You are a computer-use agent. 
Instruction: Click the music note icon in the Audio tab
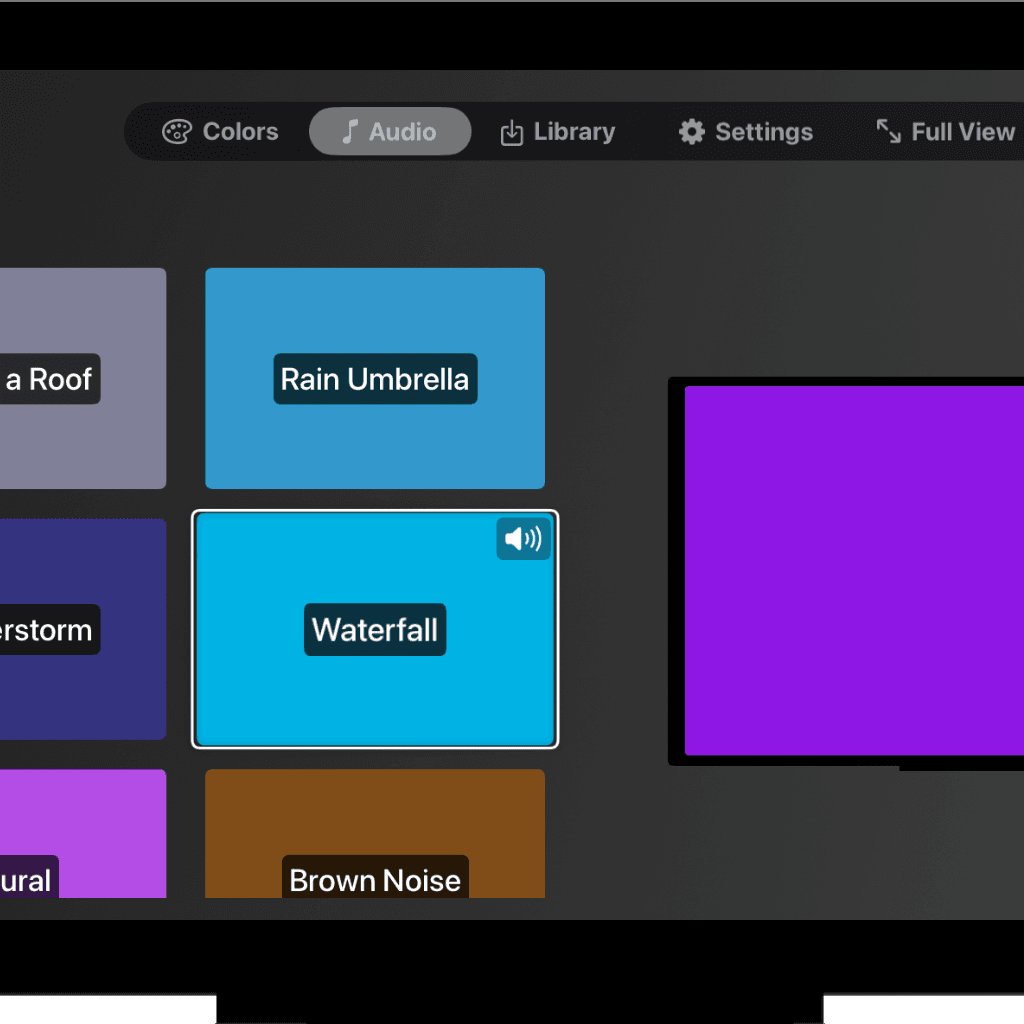(x=349, y=132)
